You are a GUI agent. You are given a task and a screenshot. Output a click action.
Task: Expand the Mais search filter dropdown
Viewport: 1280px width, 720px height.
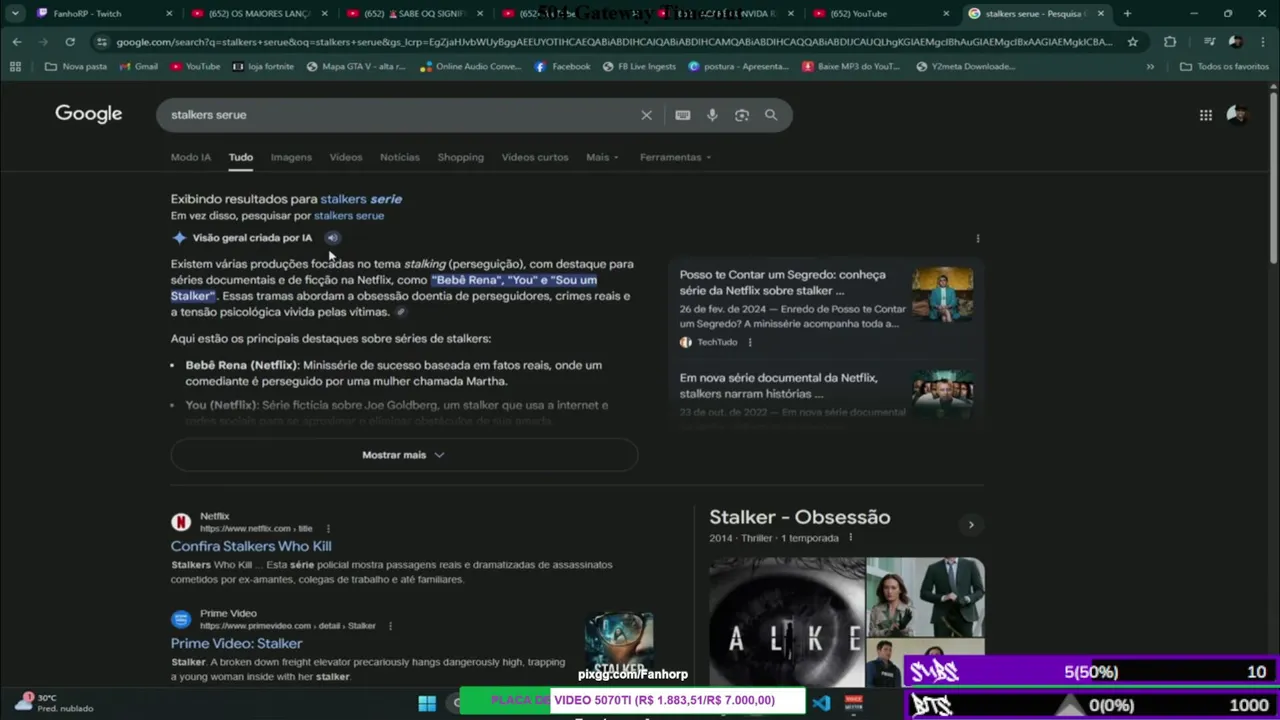coord(602,157)
